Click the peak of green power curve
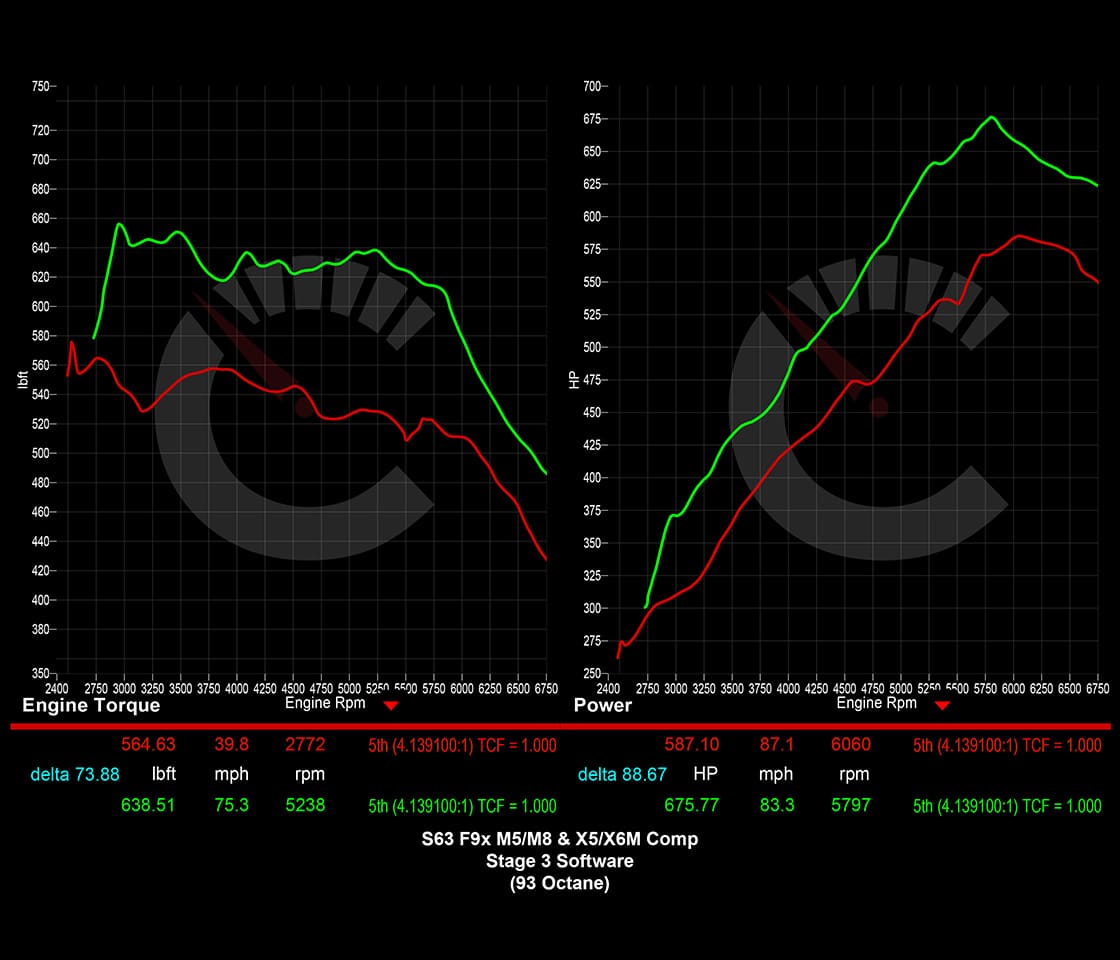Viewport: 1120px width, 960px height. click(991, 117)
